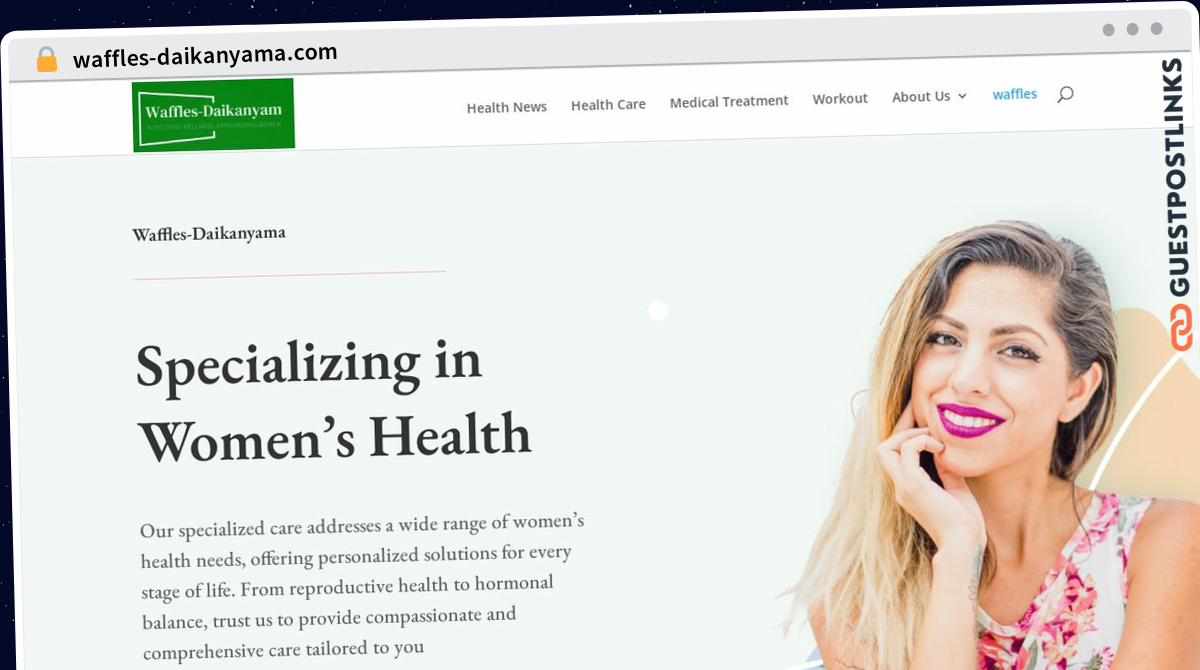Open the search magnifier icon
Screen dimensions: 1200x670
point(1065,94)
